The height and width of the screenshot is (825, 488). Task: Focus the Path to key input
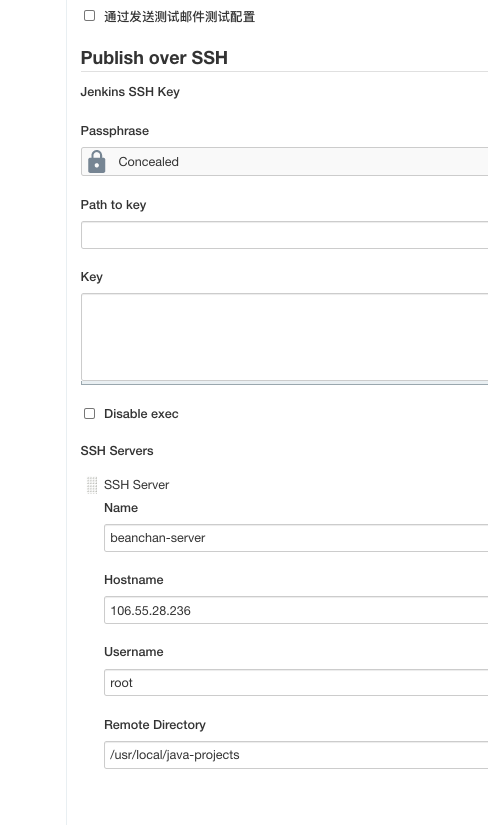(x=284, y=235)
